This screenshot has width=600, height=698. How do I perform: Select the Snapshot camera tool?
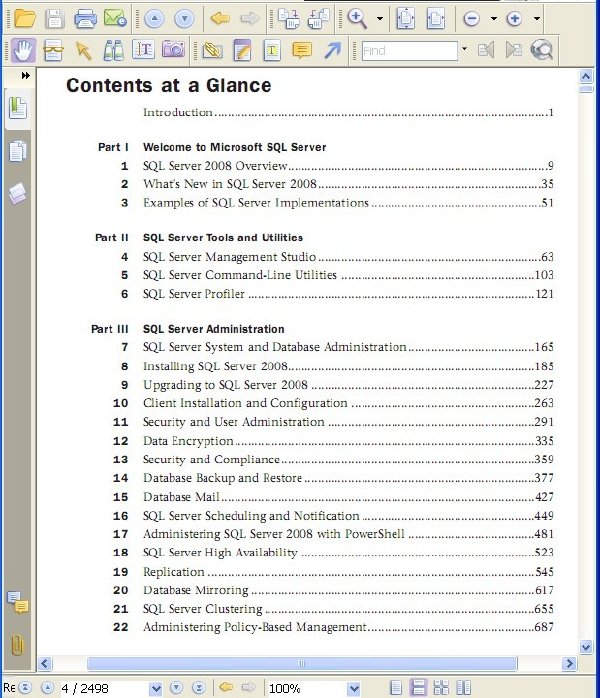(173, 49)
